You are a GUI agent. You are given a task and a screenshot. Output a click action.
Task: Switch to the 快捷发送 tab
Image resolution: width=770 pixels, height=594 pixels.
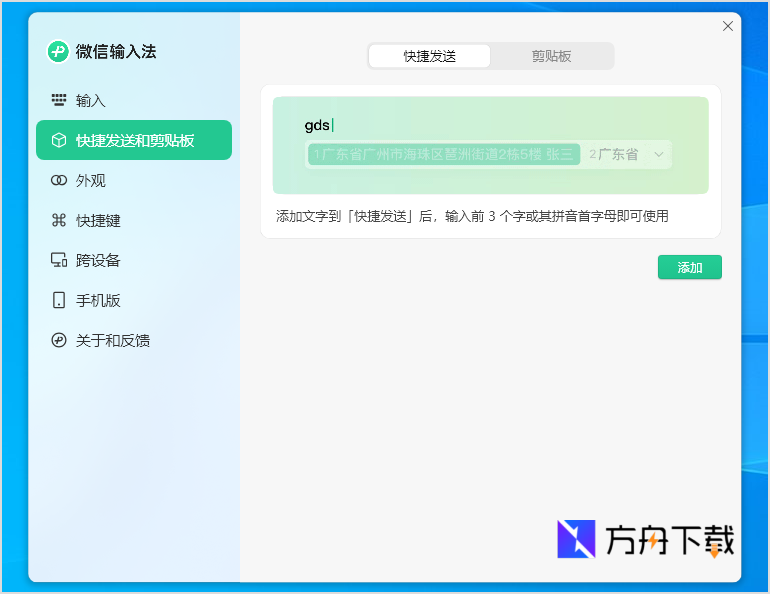430,56
